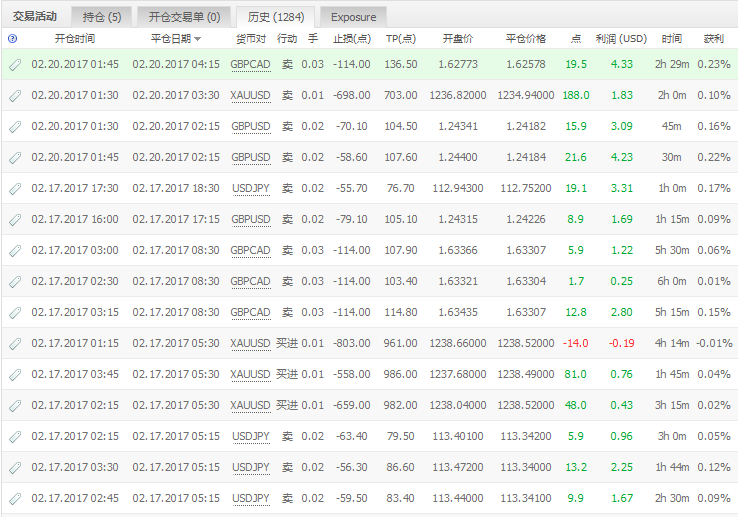Select close date 02.20.2017 04:15
The width and height of the screenshot is (738, 517).
coord(176,65)
